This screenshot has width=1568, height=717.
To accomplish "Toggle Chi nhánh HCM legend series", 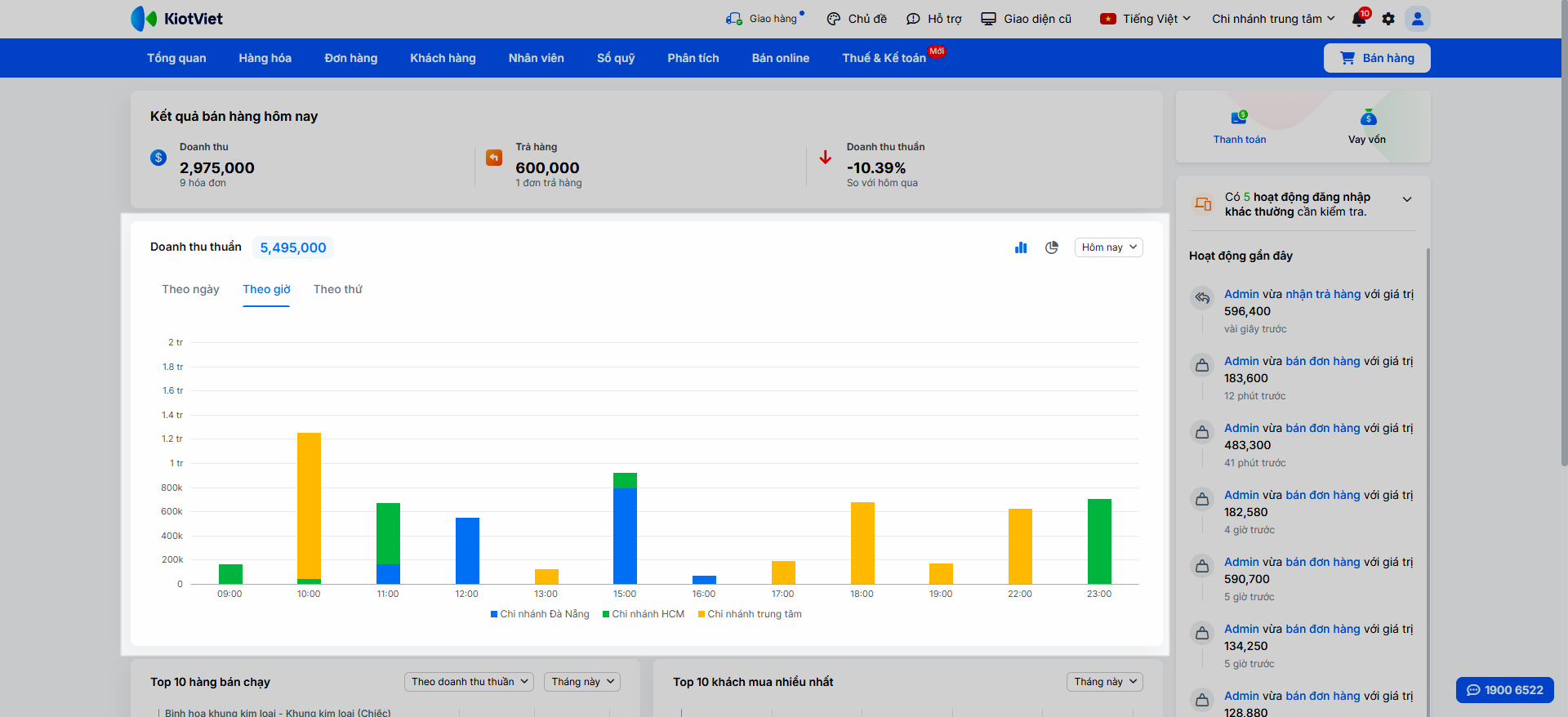I will (644, 614).
